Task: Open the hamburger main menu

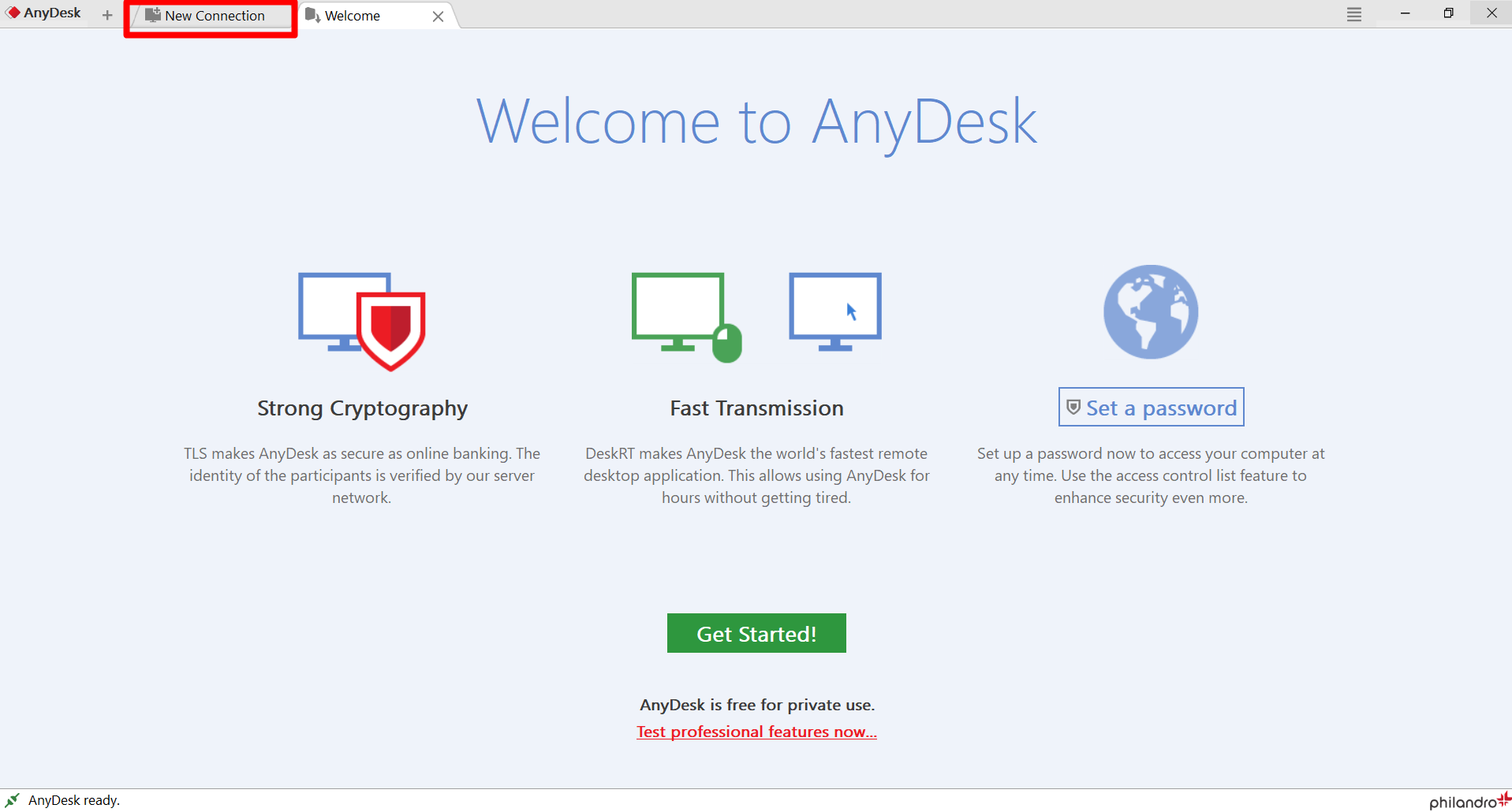Action: (1354, 14)
